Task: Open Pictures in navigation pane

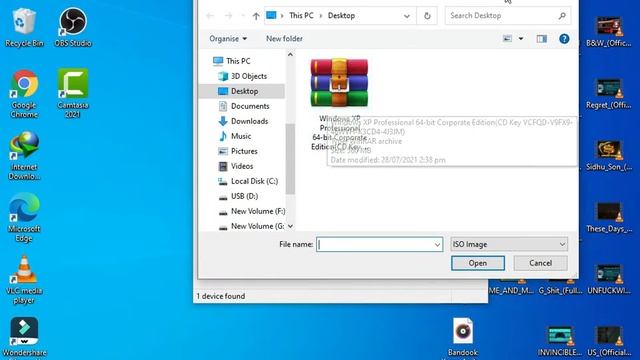Action: (238, 151)
